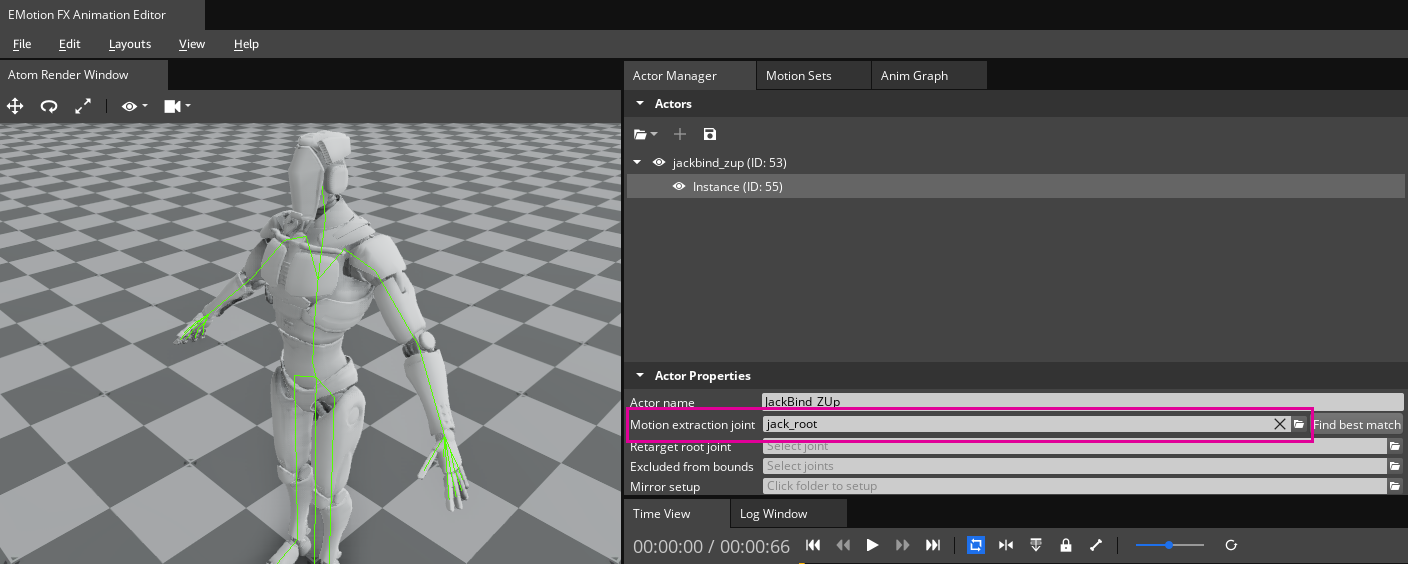Select the rotate gizmo tool

pos(48,106)
